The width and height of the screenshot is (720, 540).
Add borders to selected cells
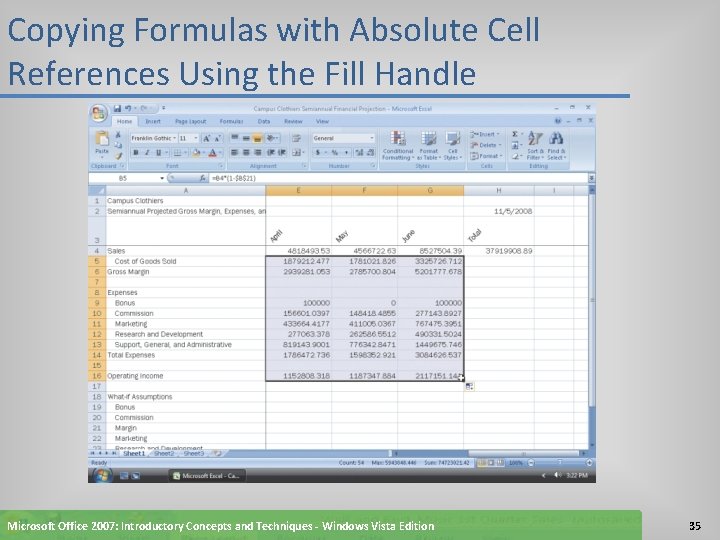point(177,153)
